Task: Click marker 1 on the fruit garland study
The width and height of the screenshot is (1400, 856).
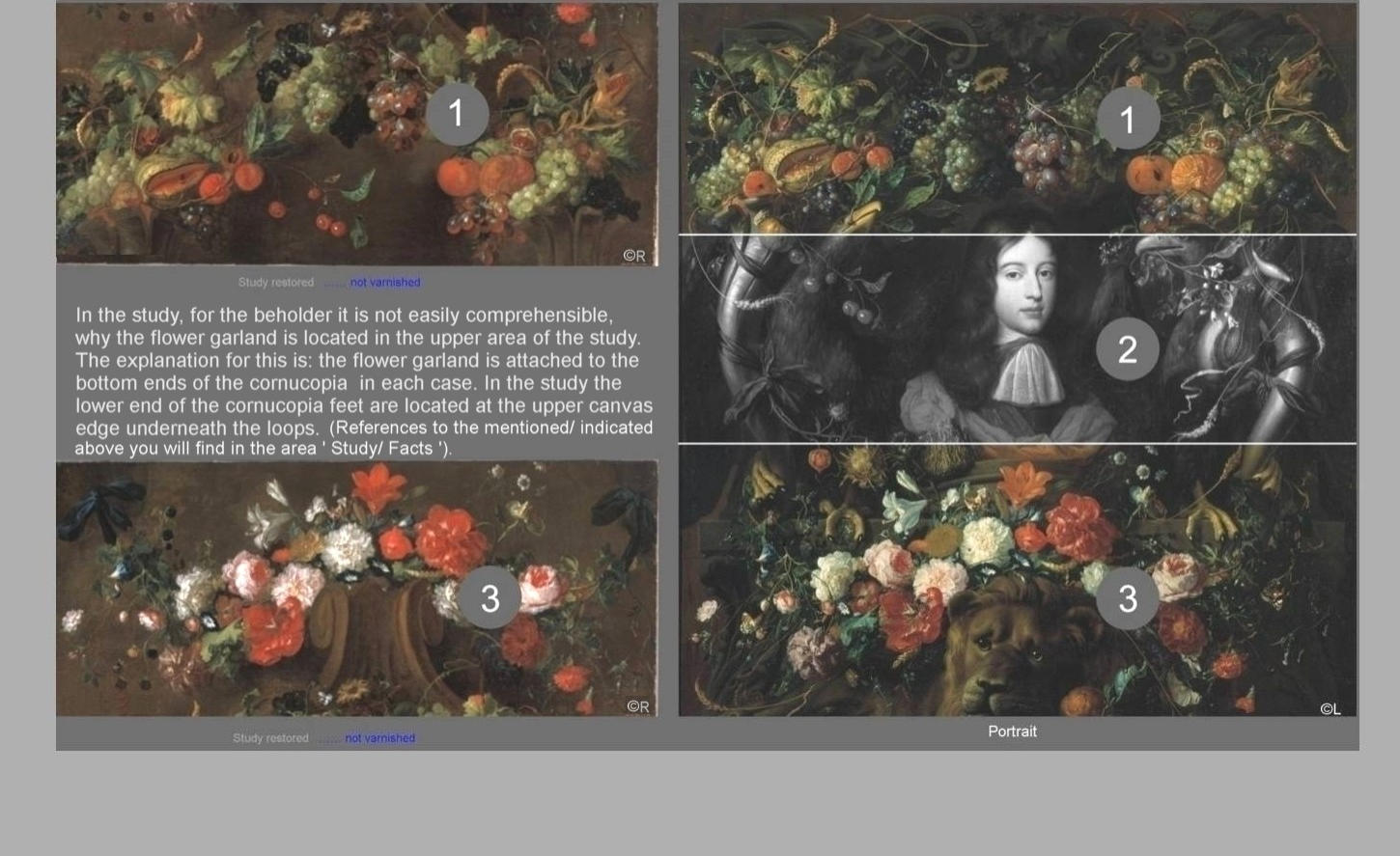Action: [x=457, y=114]
